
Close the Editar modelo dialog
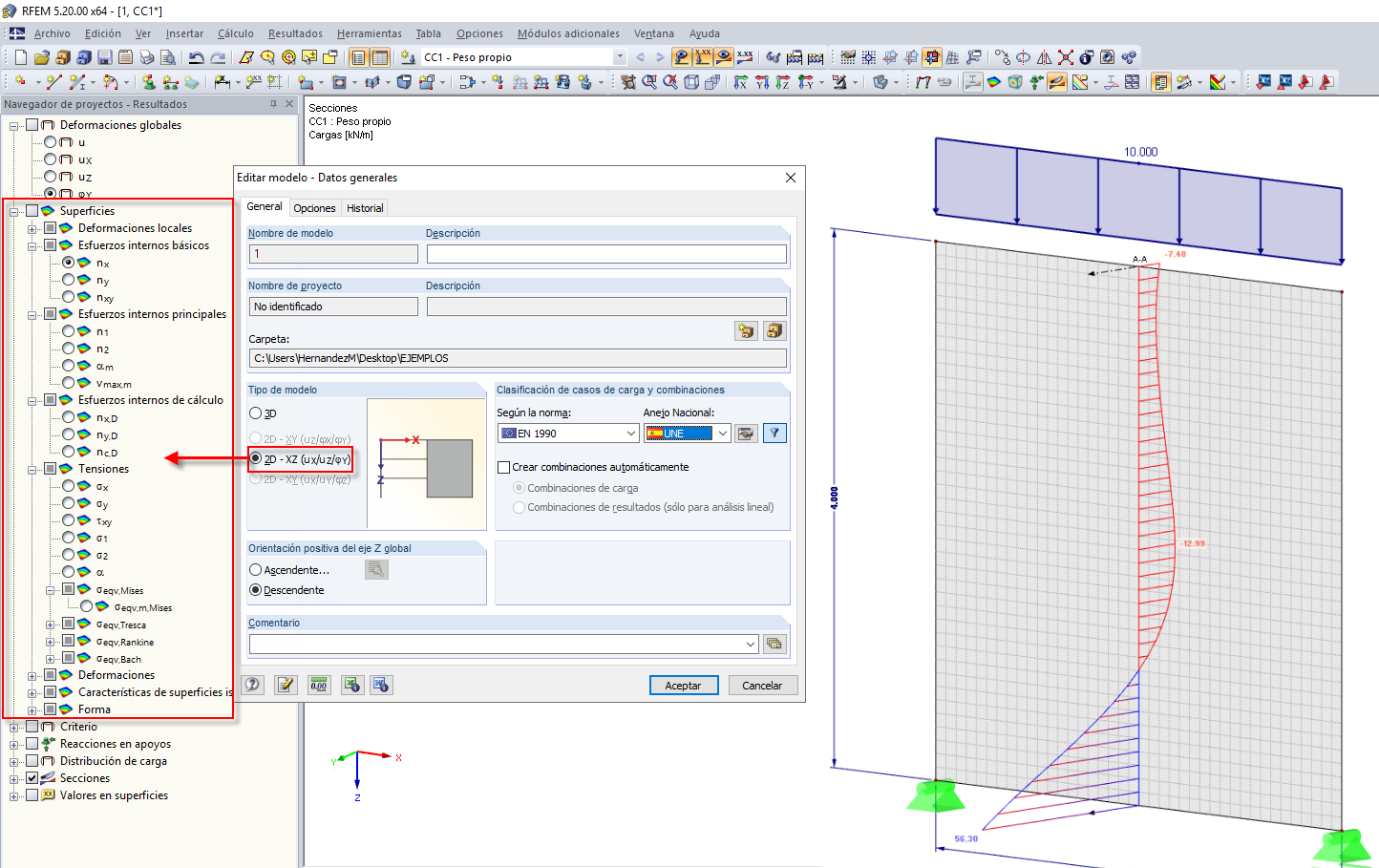click(x=791, y=178)
